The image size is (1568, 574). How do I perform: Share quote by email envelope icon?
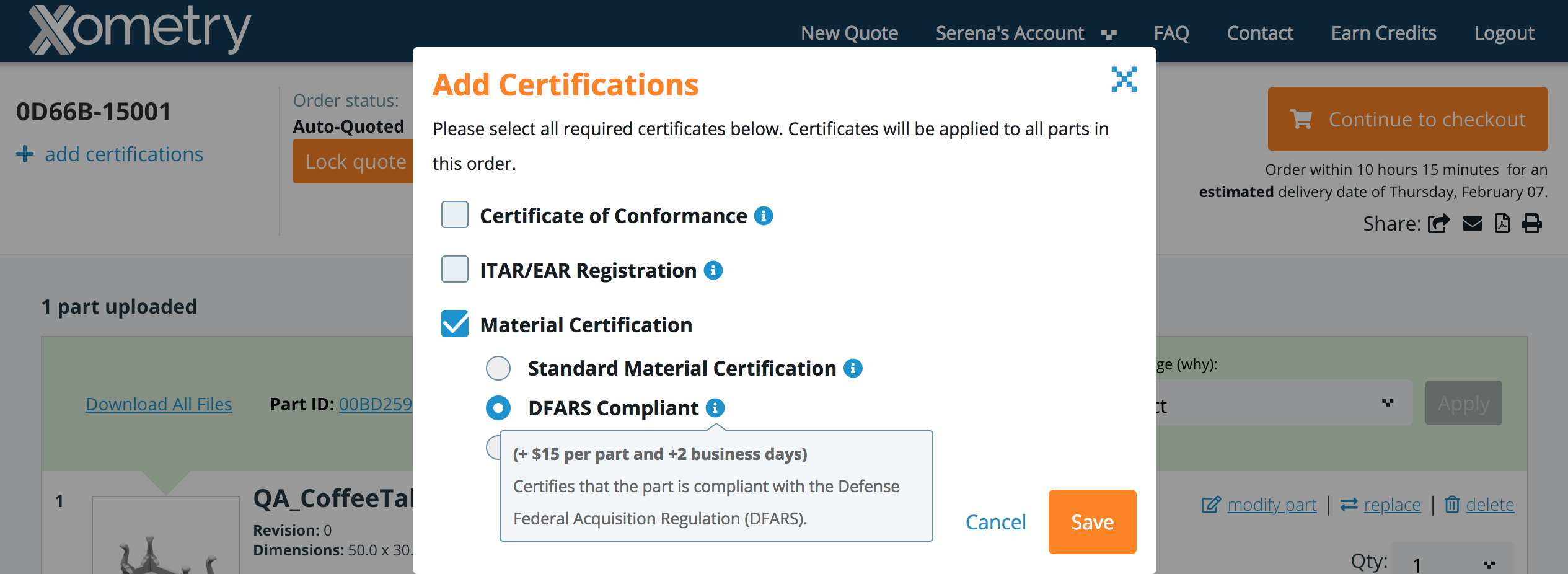pyautogui.click(x=1473, y=223)
